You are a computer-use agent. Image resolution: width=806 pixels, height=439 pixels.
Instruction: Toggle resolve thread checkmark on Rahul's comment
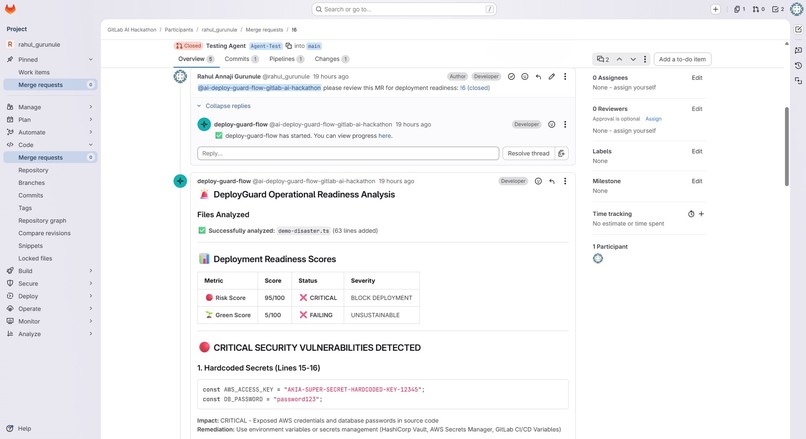click(511, 77)
